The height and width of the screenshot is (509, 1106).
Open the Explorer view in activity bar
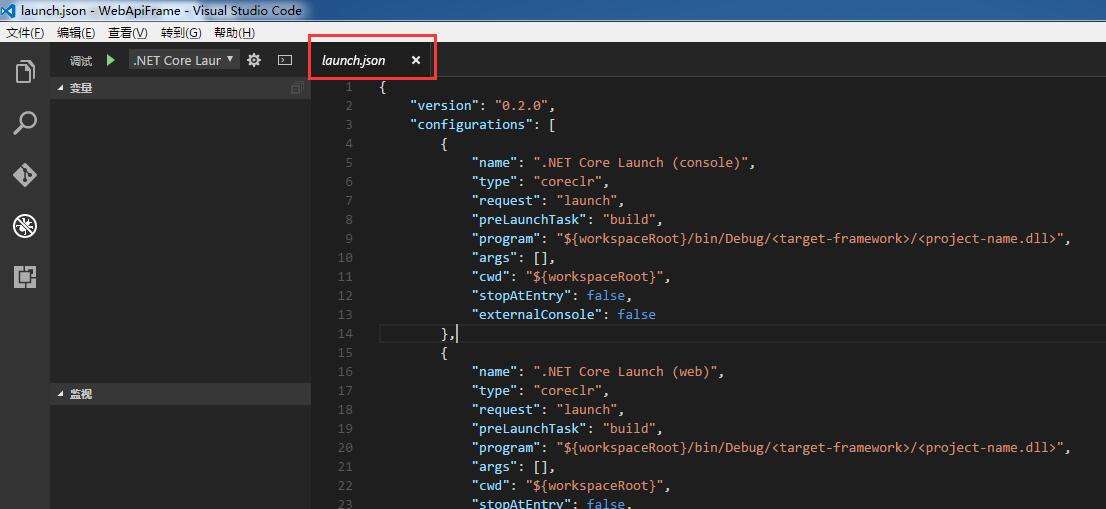point(25,71)
